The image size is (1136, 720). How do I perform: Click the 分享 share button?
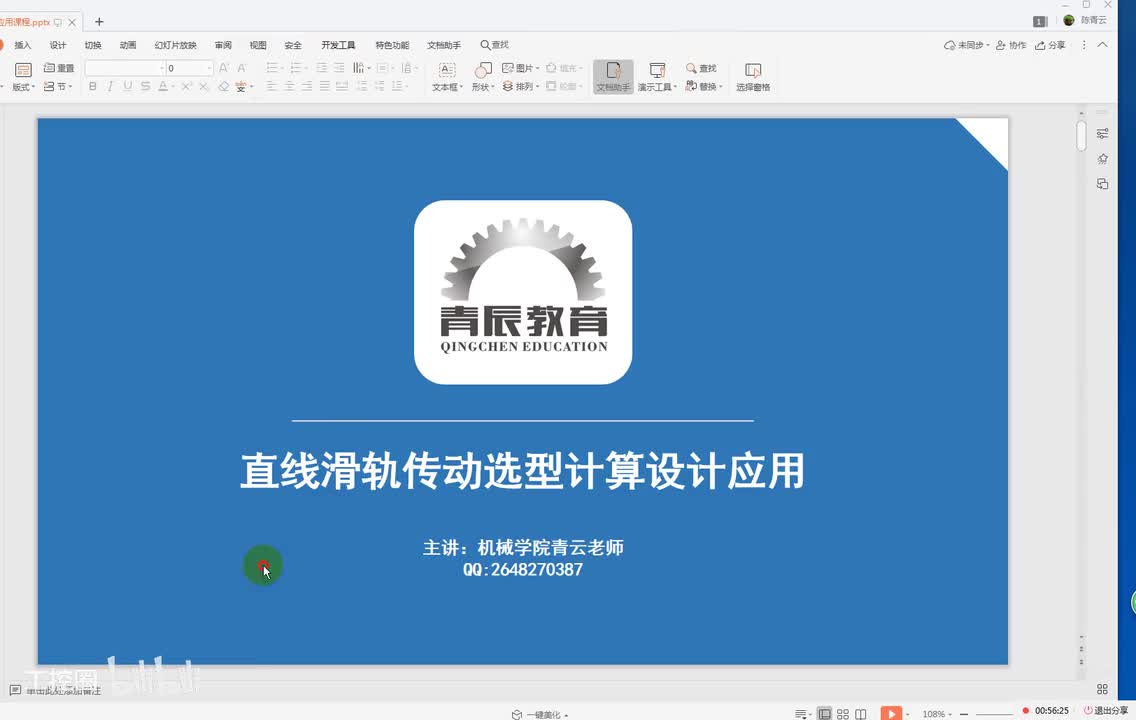pos(1051,45)
